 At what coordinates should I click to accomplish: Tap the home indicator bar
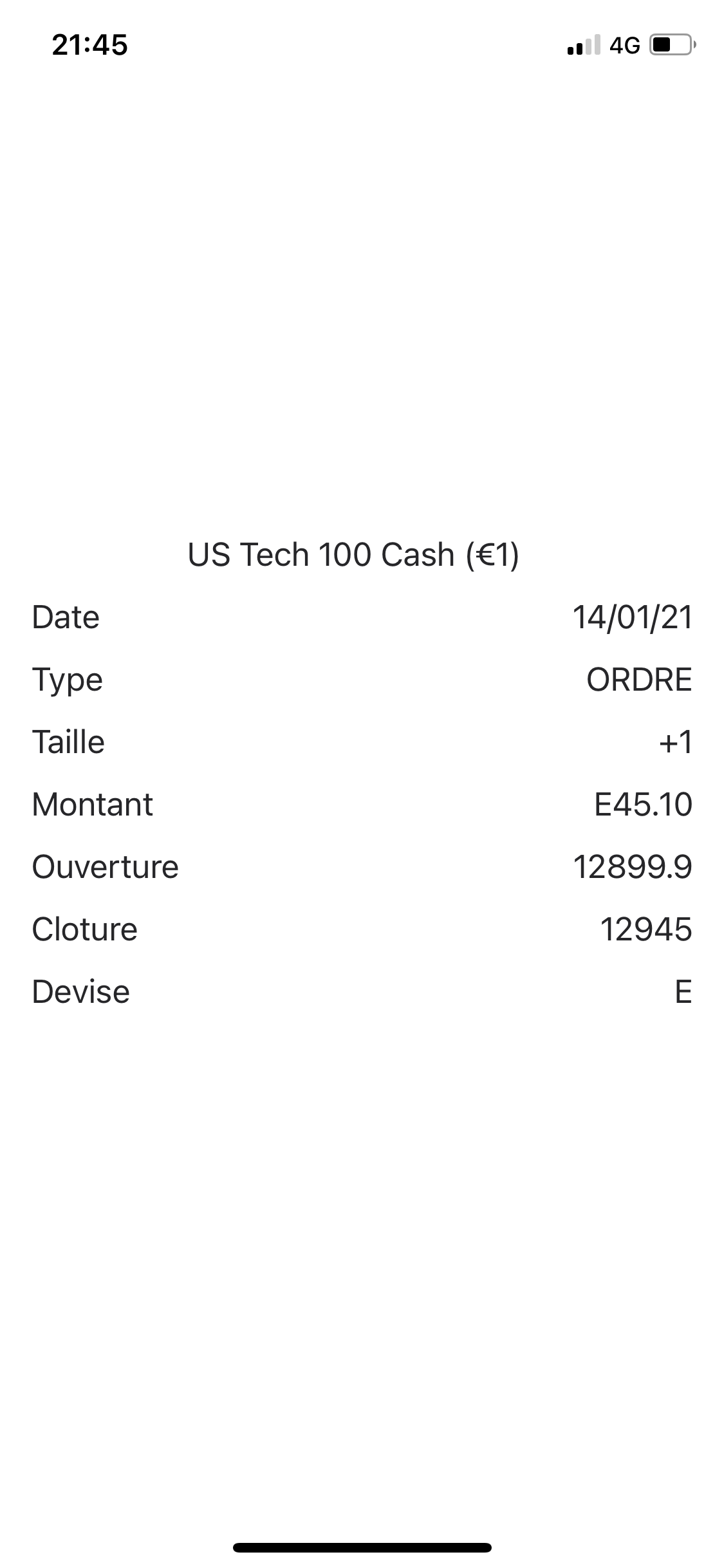tap(362, 1547)
